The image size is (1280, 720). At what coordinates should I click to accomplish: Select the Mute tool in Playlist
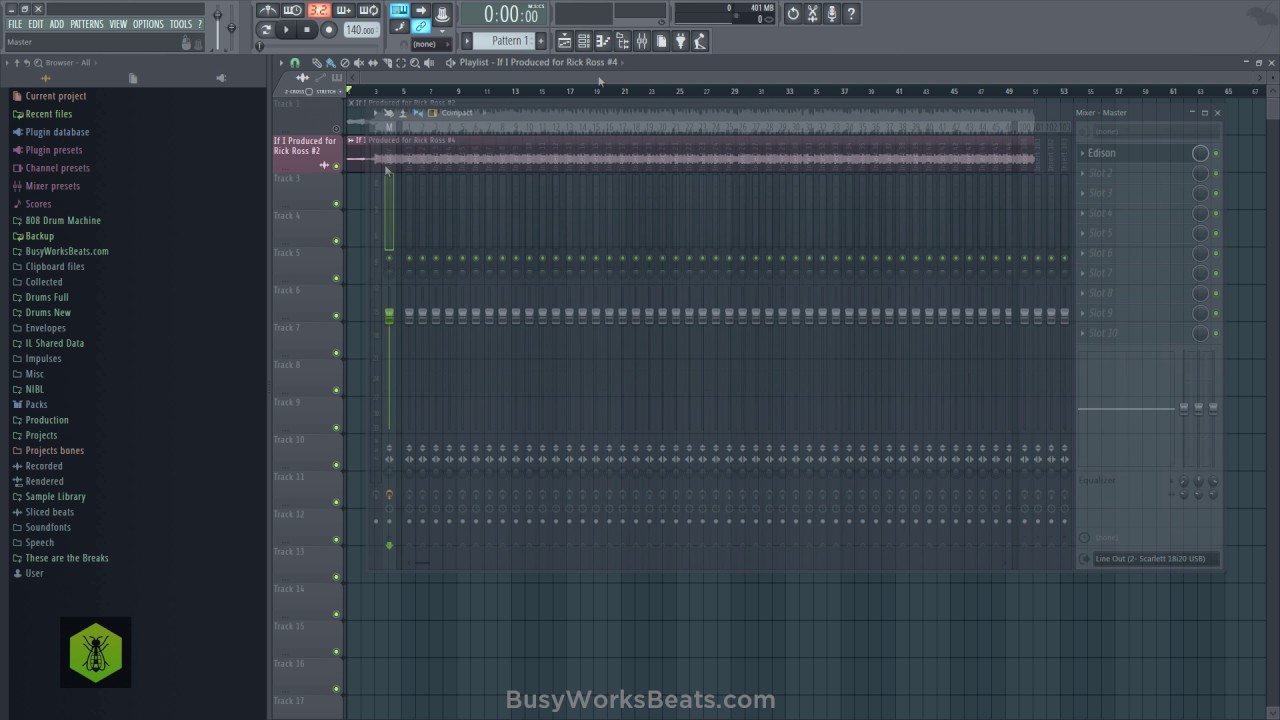(358, 62)
